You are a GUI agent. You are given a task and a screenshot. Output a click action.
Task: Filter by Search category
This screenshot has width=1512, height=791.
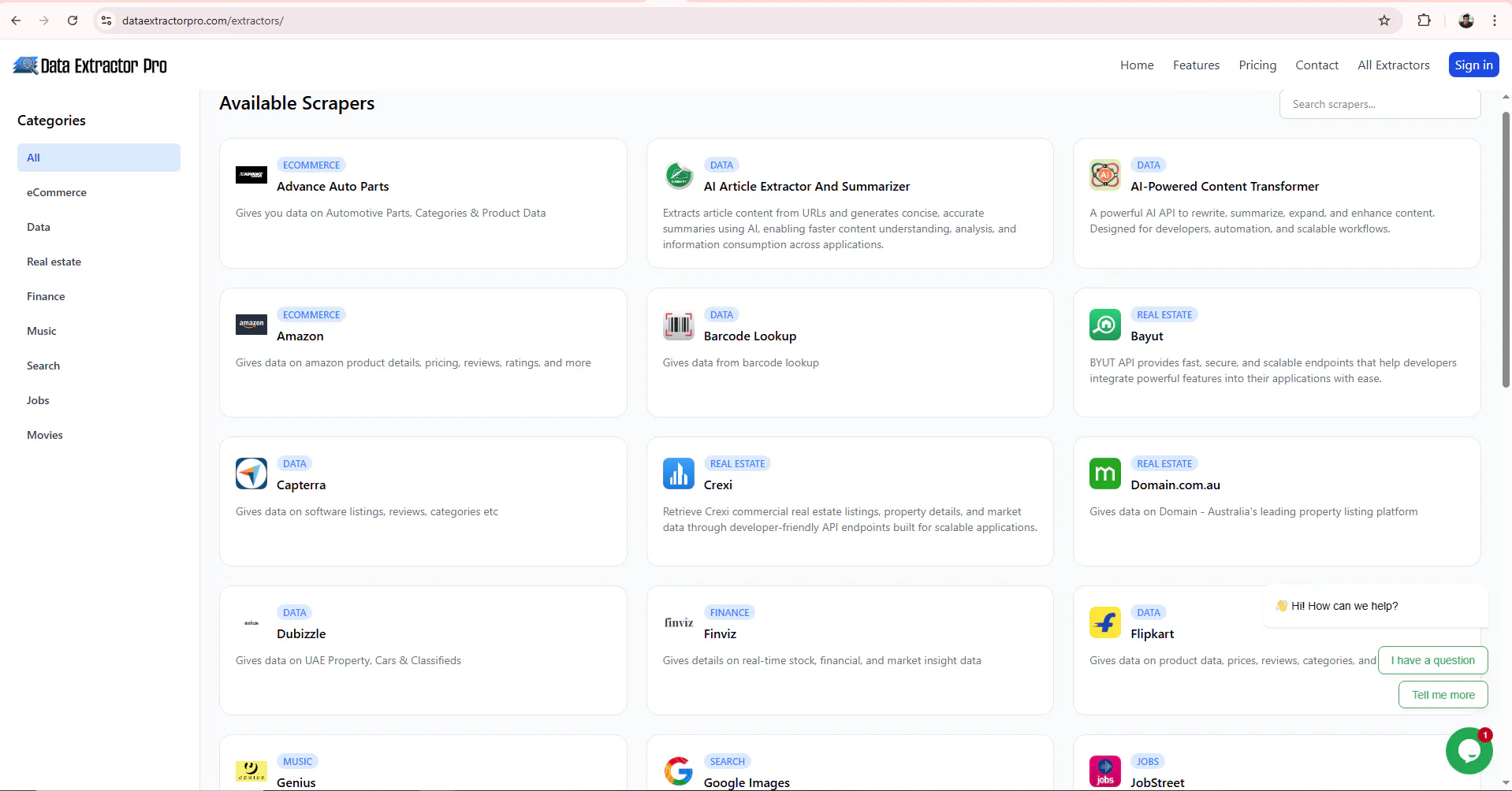(x=99, y=366)
